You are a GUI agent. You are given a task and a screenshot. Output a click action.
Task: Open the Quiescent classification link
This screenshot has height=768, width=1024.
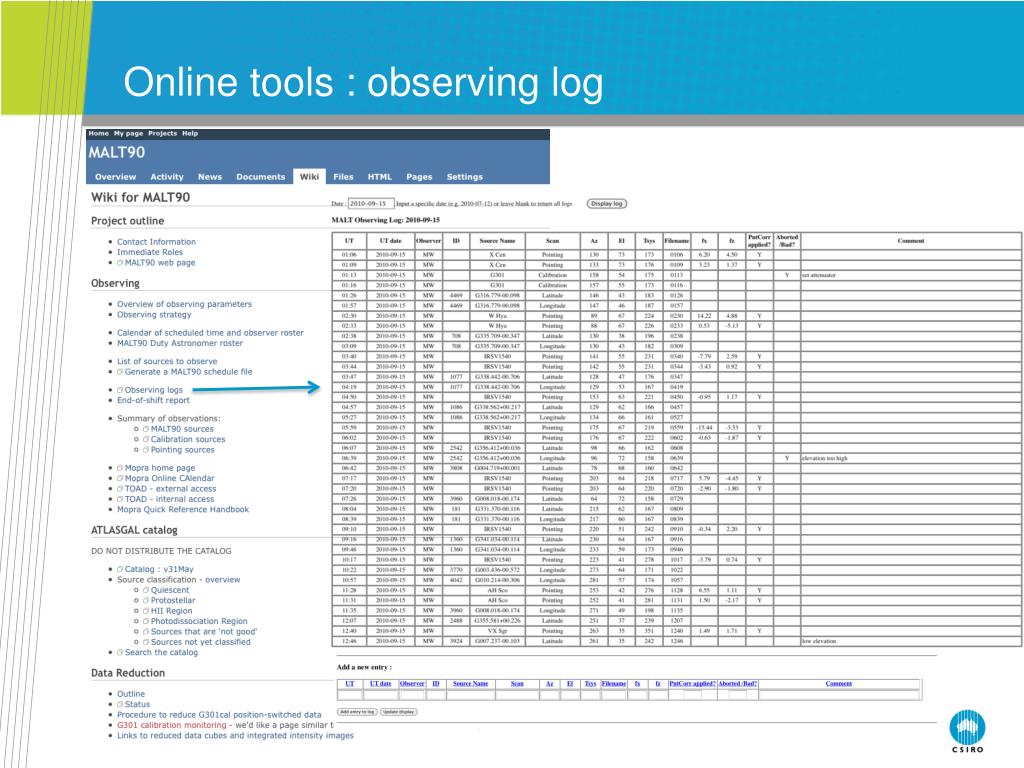click(170, 590)
